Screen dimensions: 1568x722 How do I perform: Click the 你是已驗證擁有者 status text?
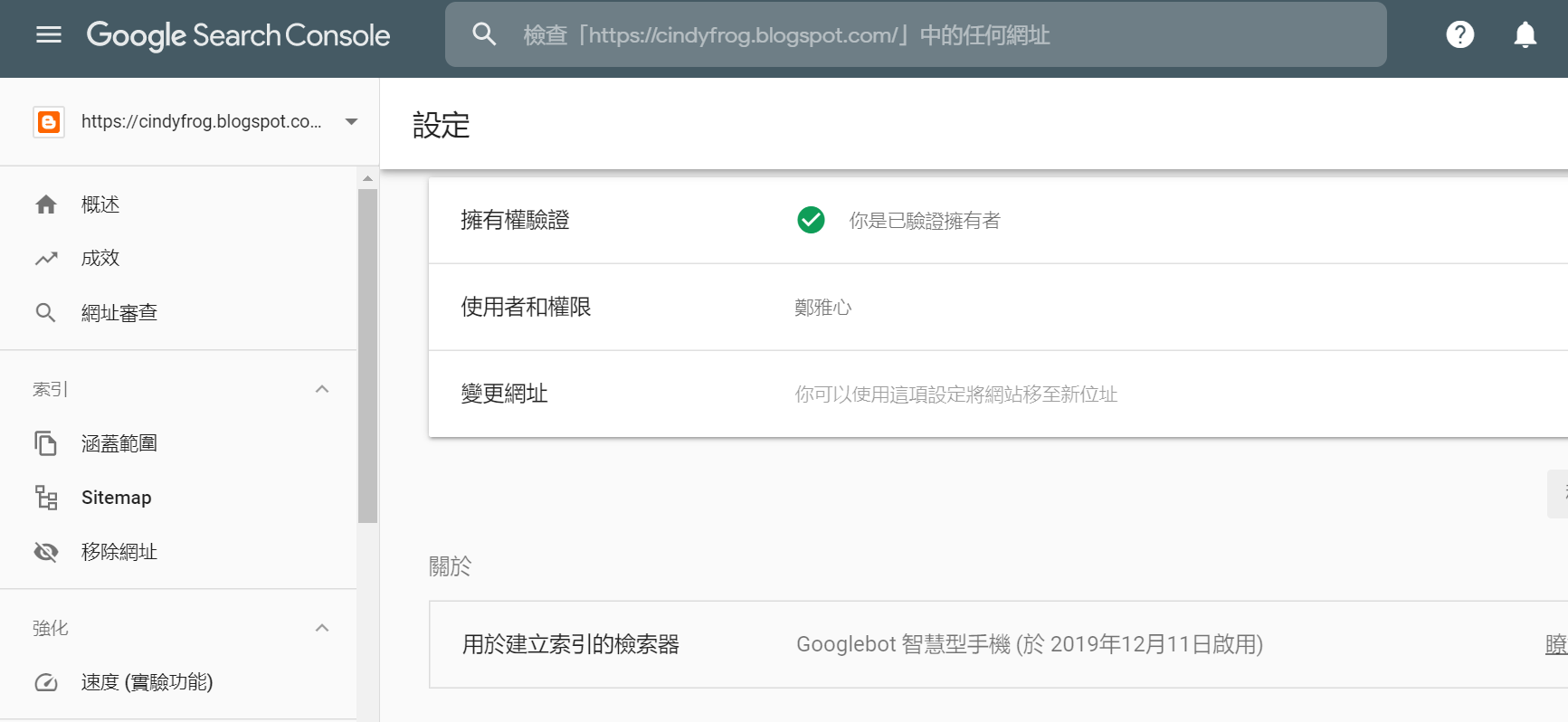click(x=925, y=221)
